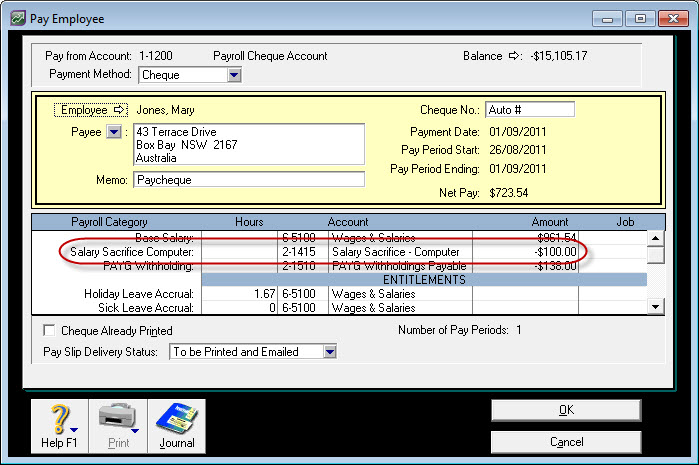The image size is (699, 465).
Task: Open the Journal icon button
Action: (177, 426)
